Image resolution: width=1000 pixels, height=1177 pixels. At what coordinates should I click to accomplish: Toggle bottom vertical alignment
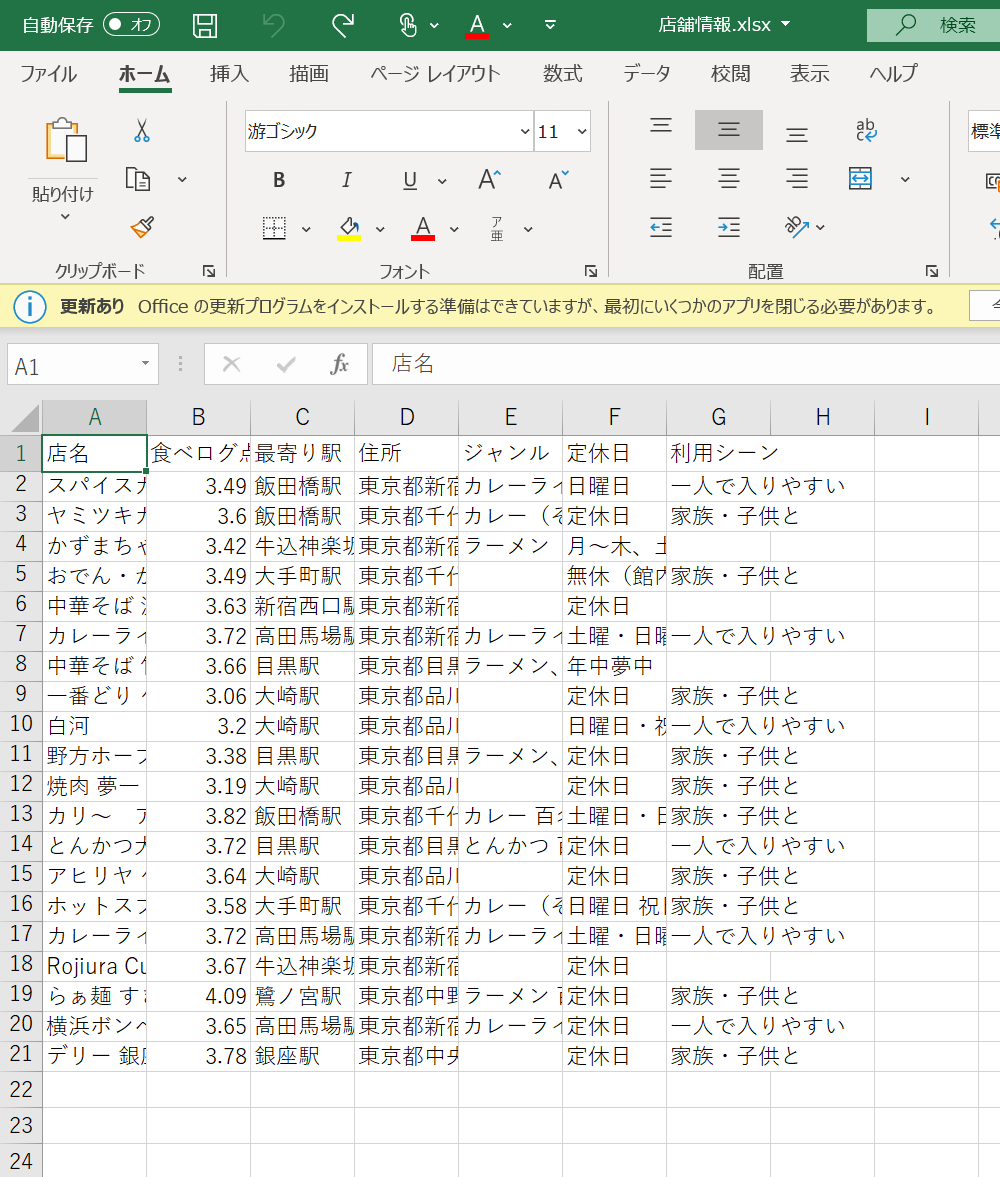pyautogui.click(x=797, y=135)
